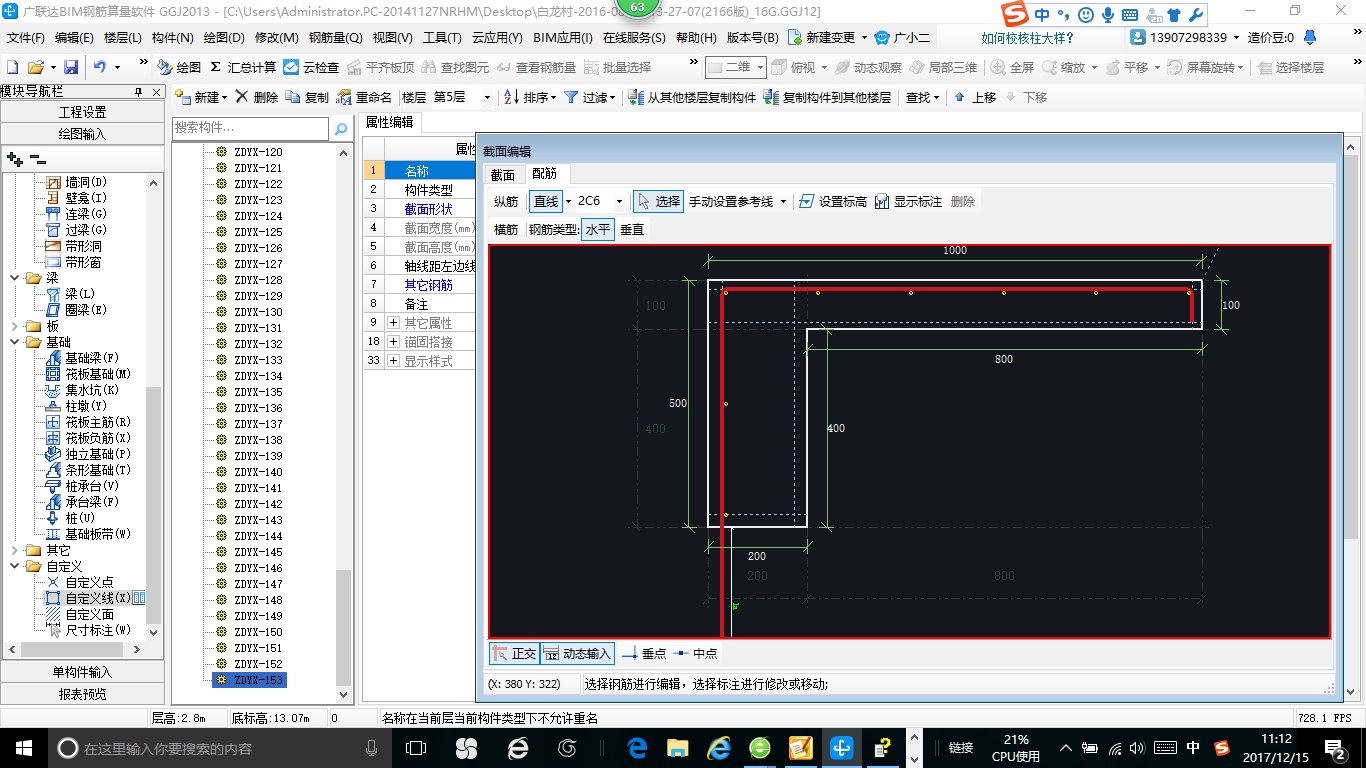The height and width of the screenshot is (768, 1366).
Task: Click 设置标高 elevation icon
Action: [832, 201]
